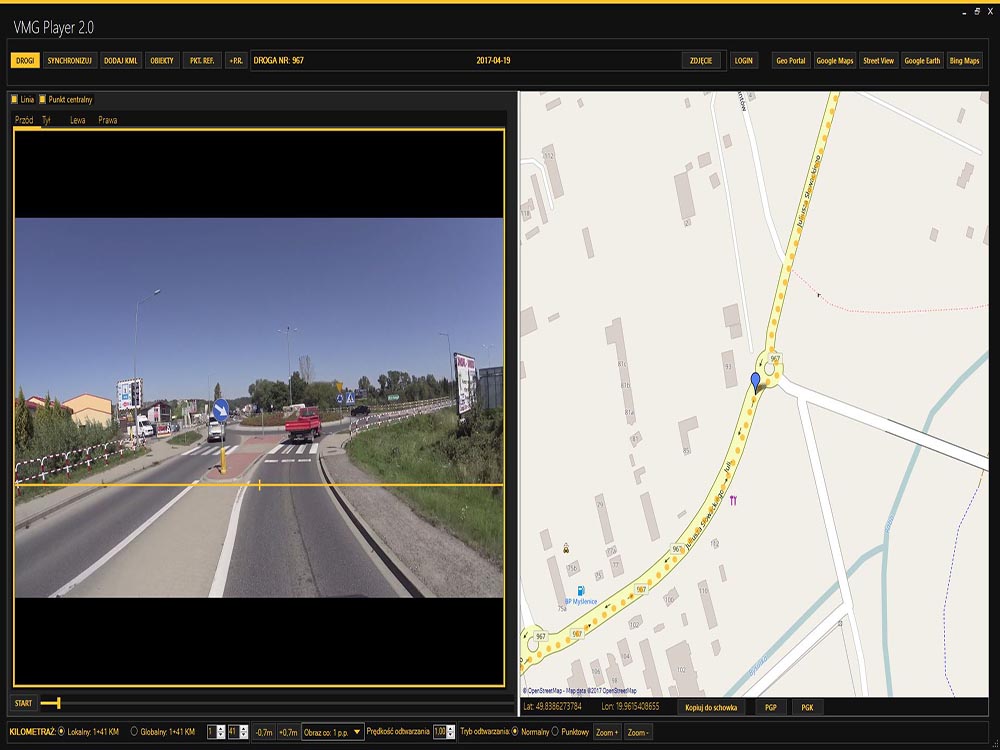Switch to the Tył camera tab
The height and width of the screenshot is (750, 1000).
(46, 120)
